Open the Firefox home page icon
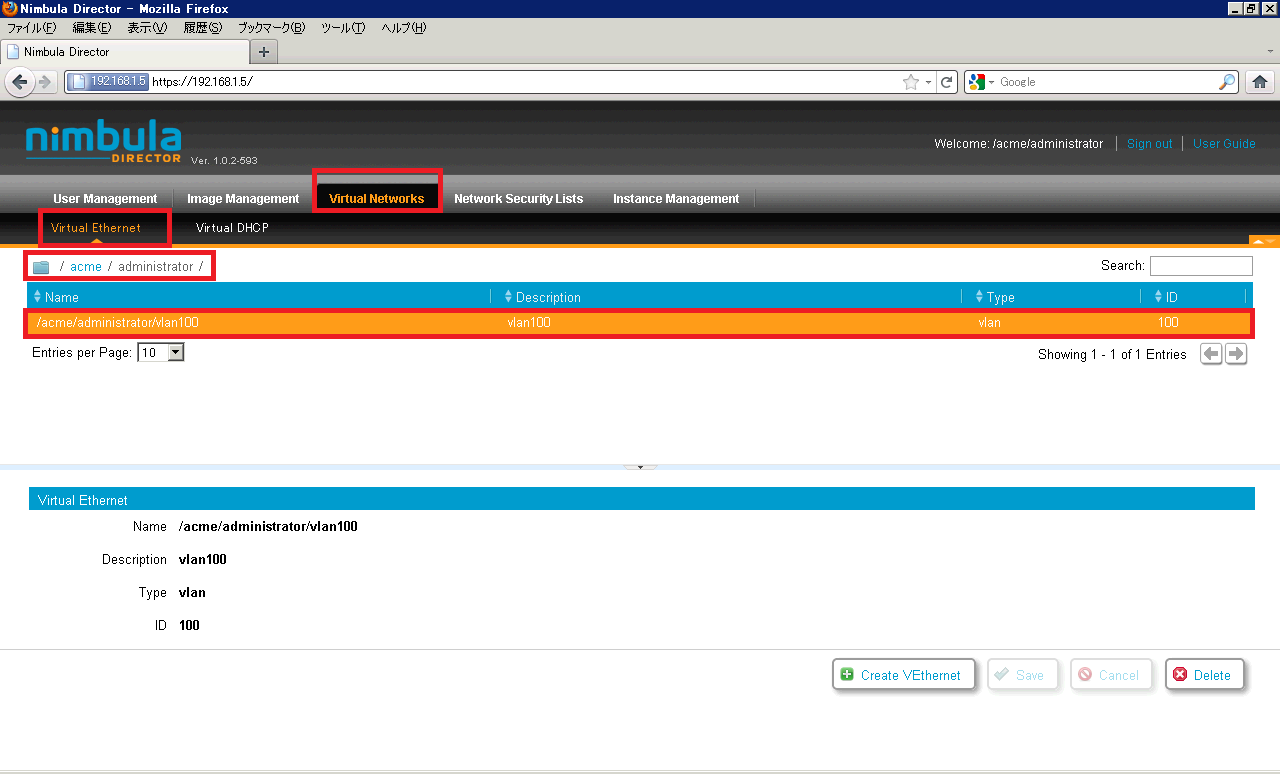This screenshot has height=774, width=1280. point(1260,82)
